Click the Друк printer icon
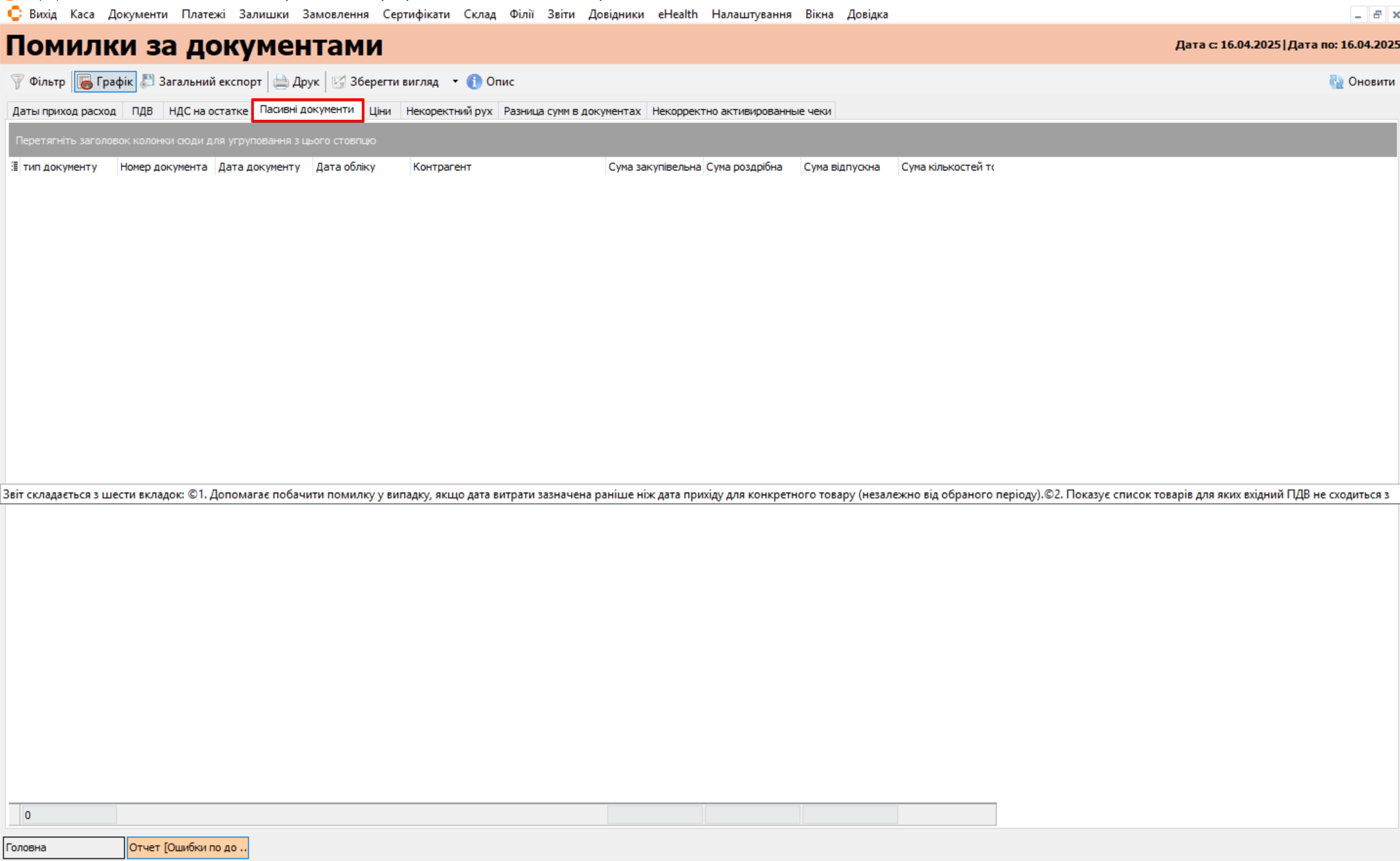The image size is (1400, 861). 281,81
